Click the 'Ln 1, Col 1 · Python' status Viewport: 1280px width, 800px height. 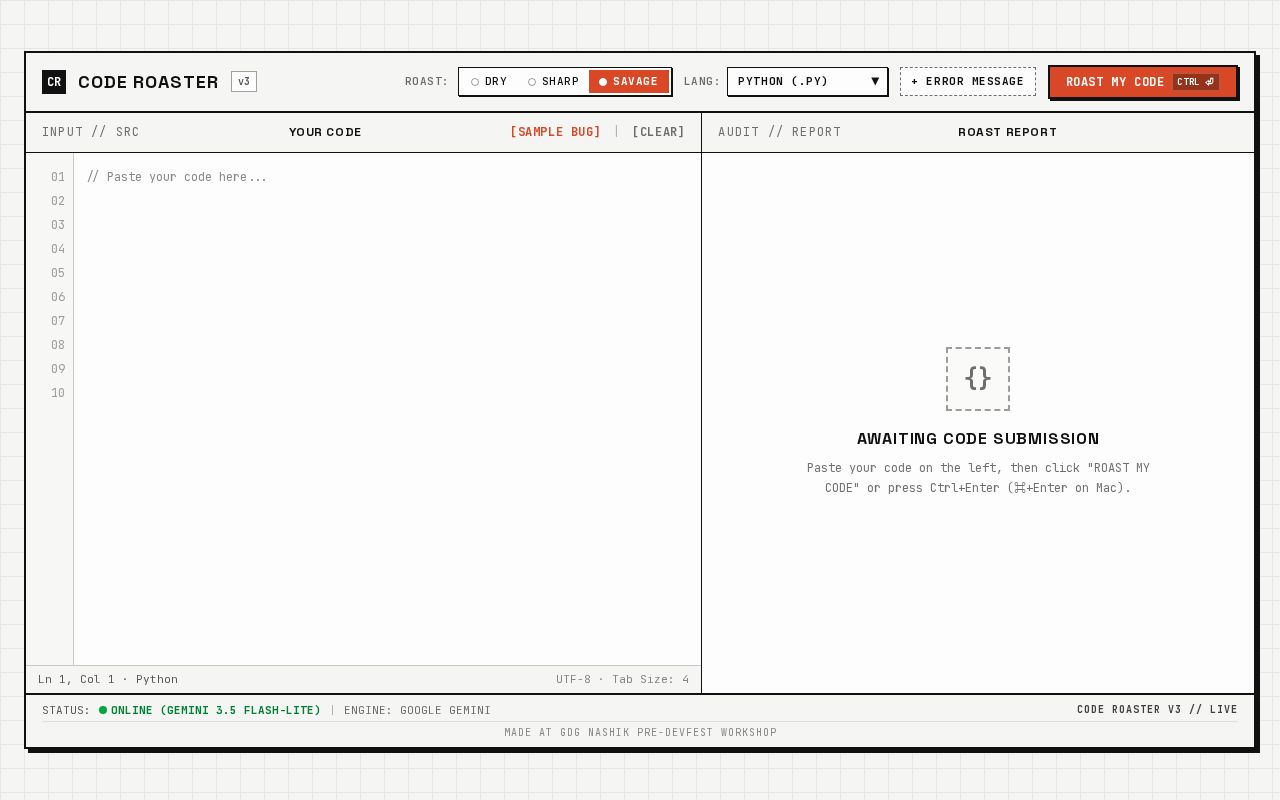(x=108, y=680)
